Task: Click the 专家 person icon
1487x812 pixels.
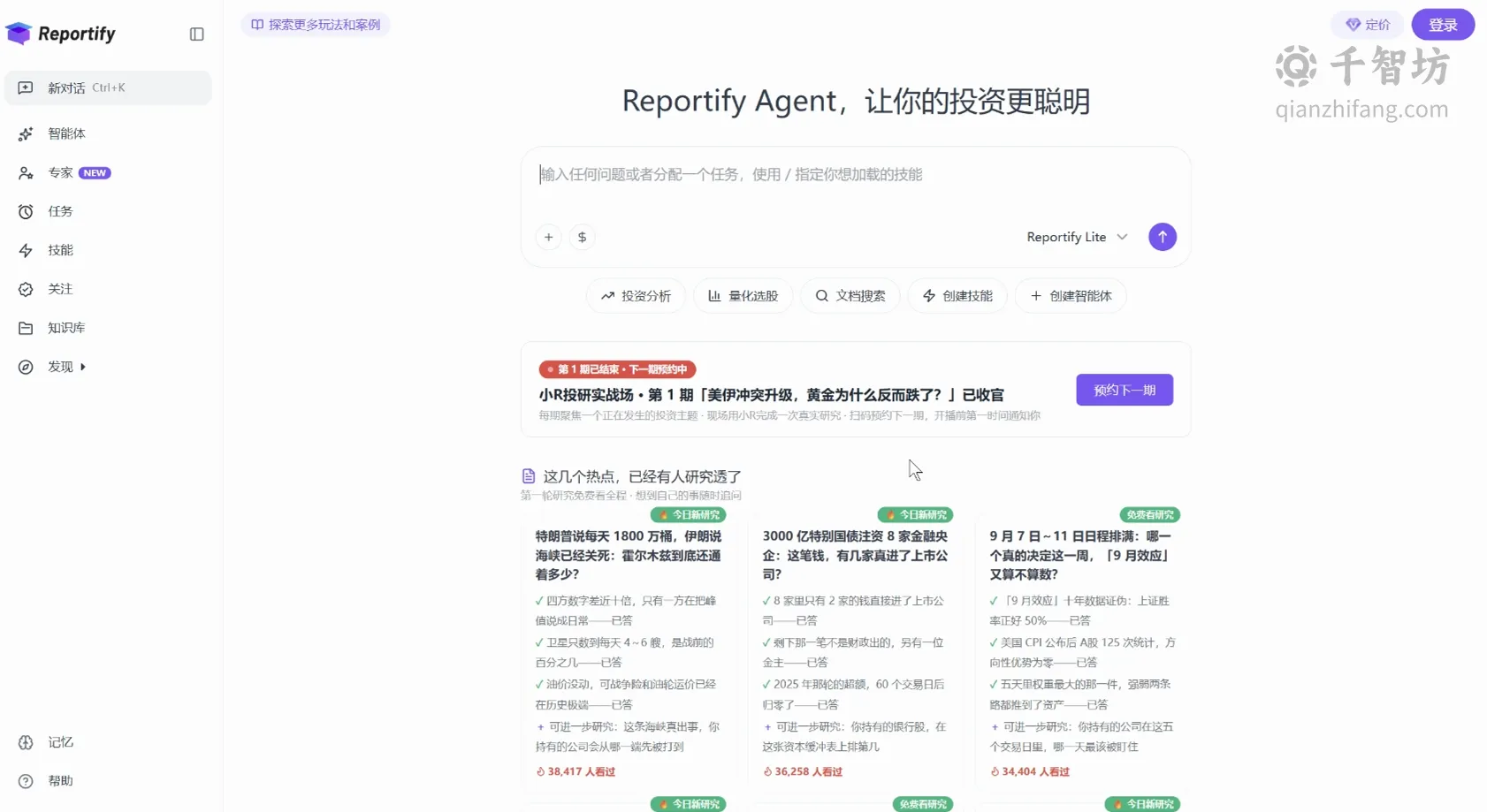Action: click(26, 172)
